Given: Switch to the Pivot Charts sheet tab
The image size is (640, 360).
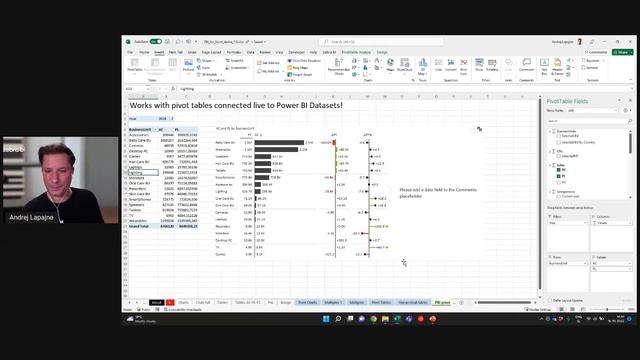Looking at the screenshot, I should coord(308,302).
